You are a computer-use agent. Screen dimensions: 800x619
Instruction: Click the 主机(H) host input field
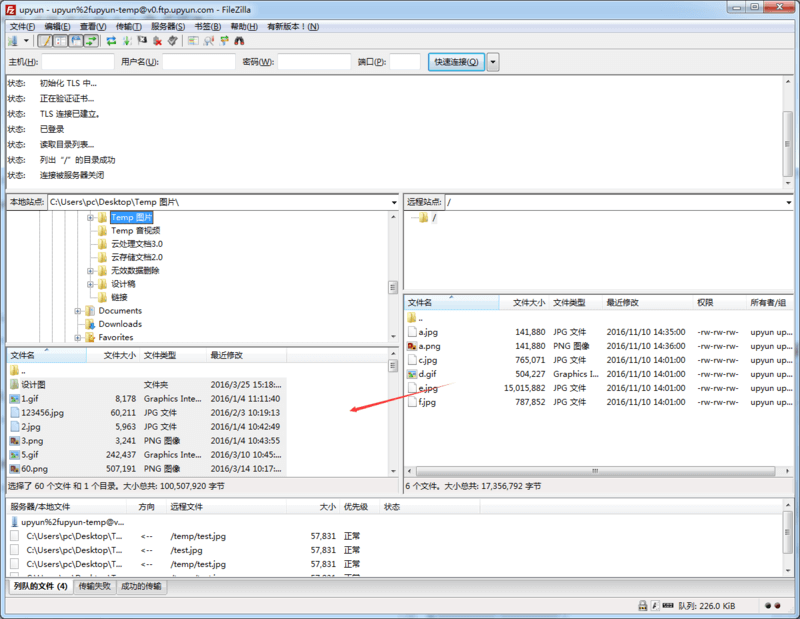[78, 62]
